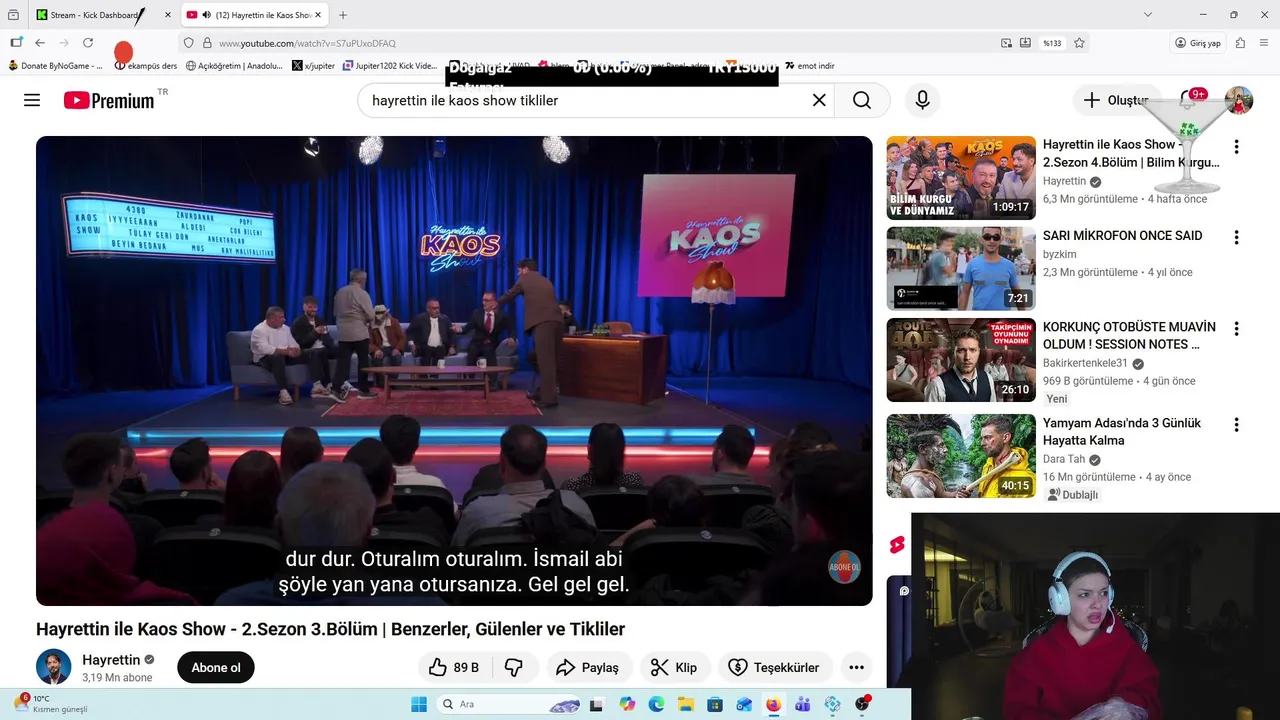Image resolution: width=1280 pixels, height=720 pixels.
Task: Open Hayrettin channel name link
Action: [x=111, y=660]
